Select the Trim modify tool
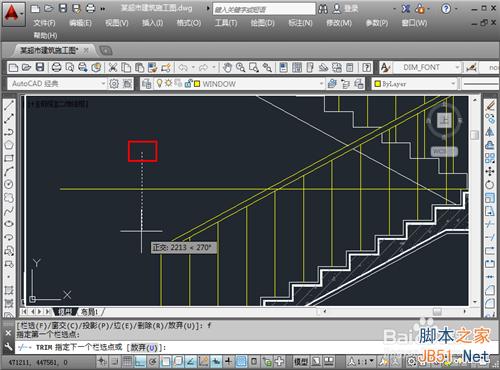 (x=490, y=224)
